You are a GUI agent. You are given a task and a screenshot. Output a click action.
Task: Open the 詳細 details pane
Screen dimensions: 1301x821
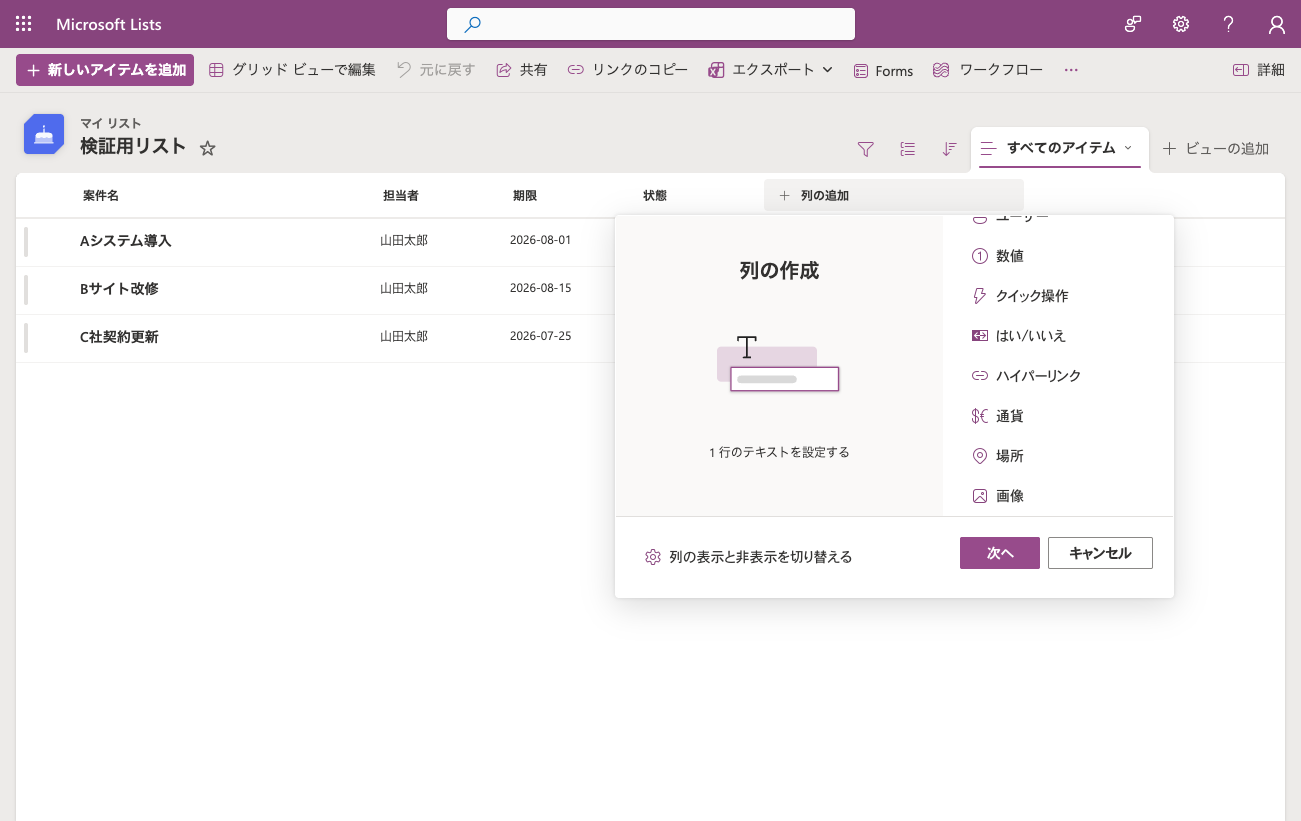[x=1259, y=70]
